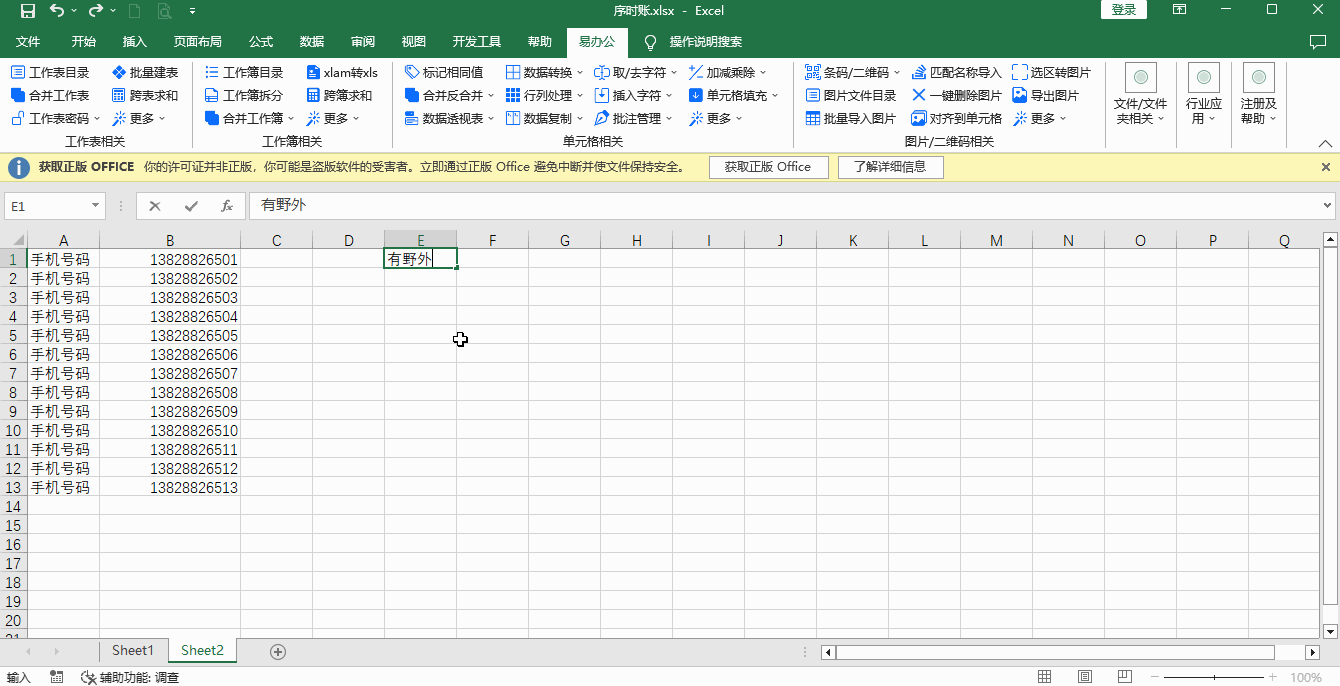This screenshot has height=686, width=1340.
Task: Click 选区转图片 tool
Action: click(x=1052, y=72)
